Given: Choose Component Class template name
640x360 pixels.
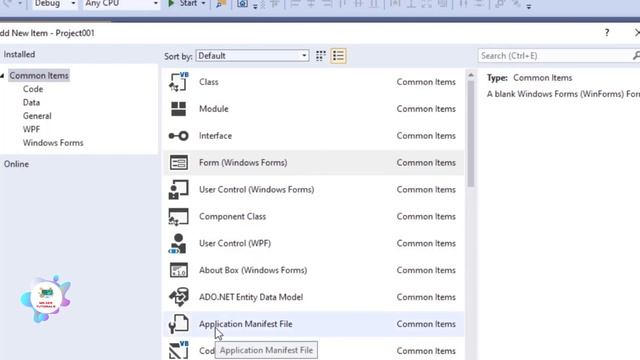Looking at the screenshot, I should 233,217.
